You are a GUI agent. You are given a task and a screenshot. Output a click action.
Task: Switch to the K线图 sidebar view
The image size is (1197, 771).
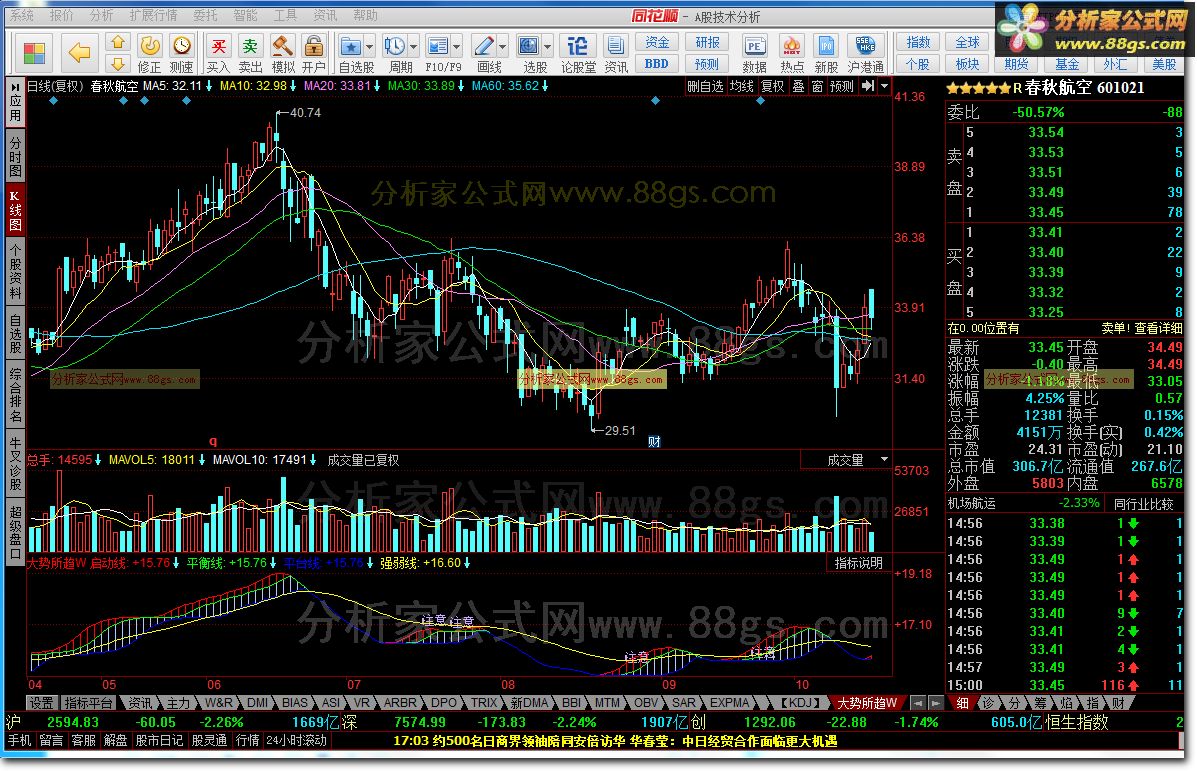click(15, 210)
